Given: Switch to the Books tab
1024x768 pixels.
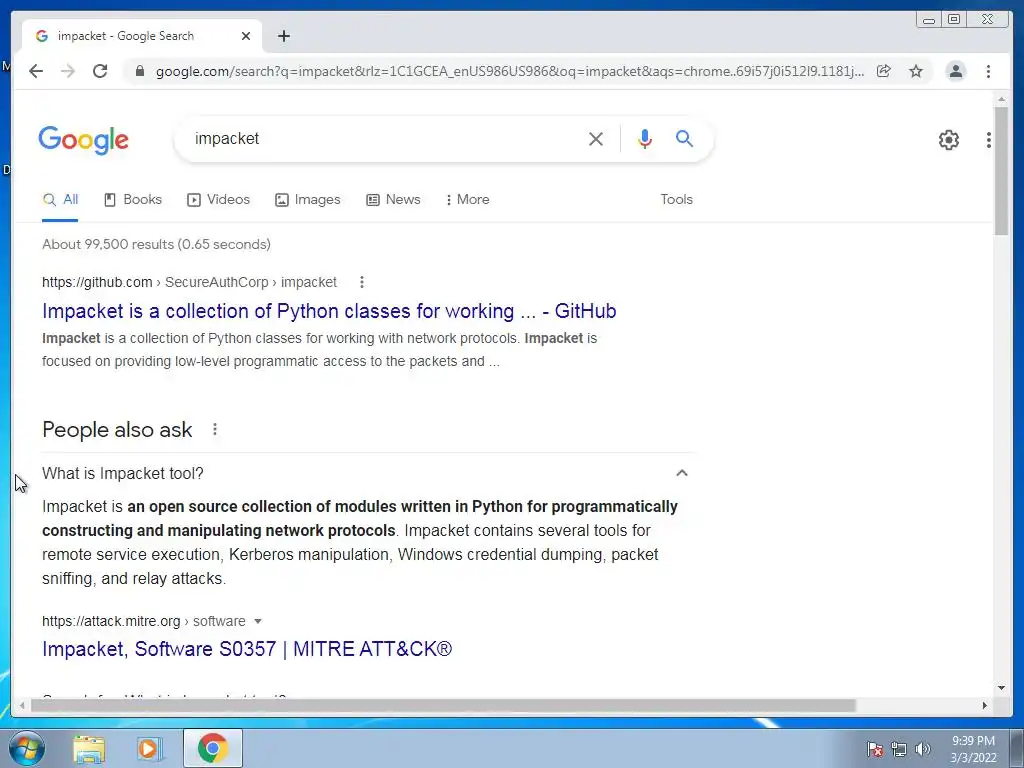Looking at the screenshot, I should [x=133, y=200].
